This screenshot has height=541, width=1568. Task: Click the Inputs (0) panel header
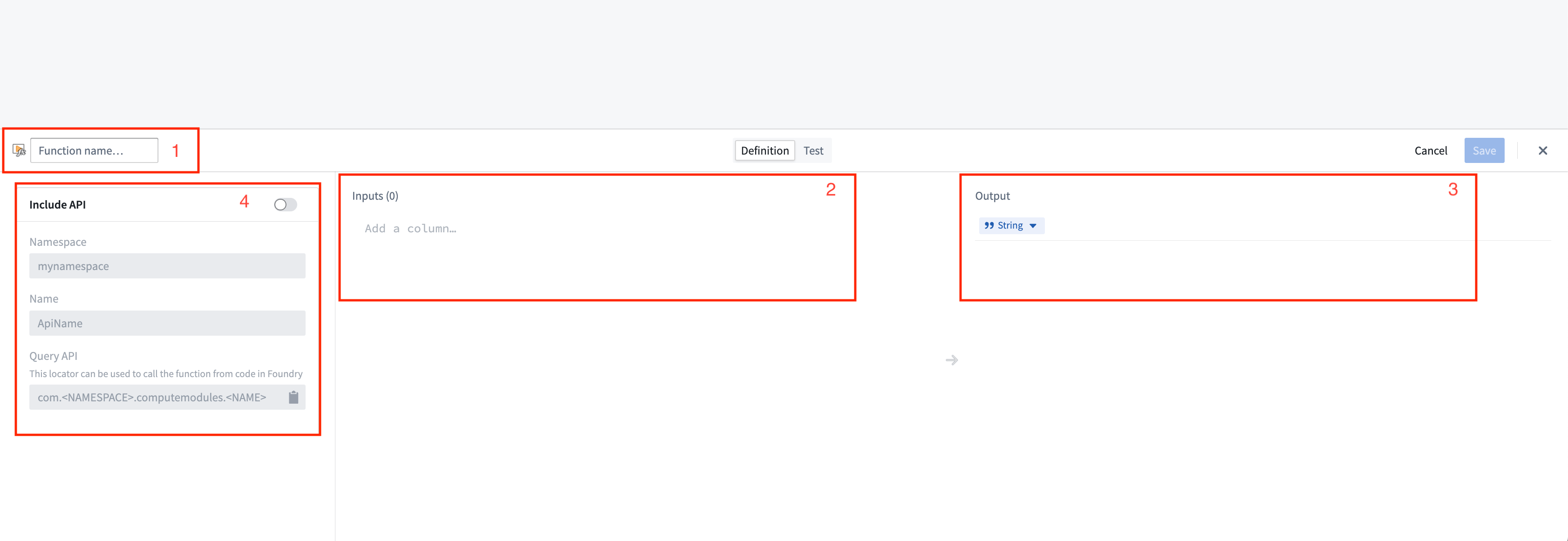[375, 196]
